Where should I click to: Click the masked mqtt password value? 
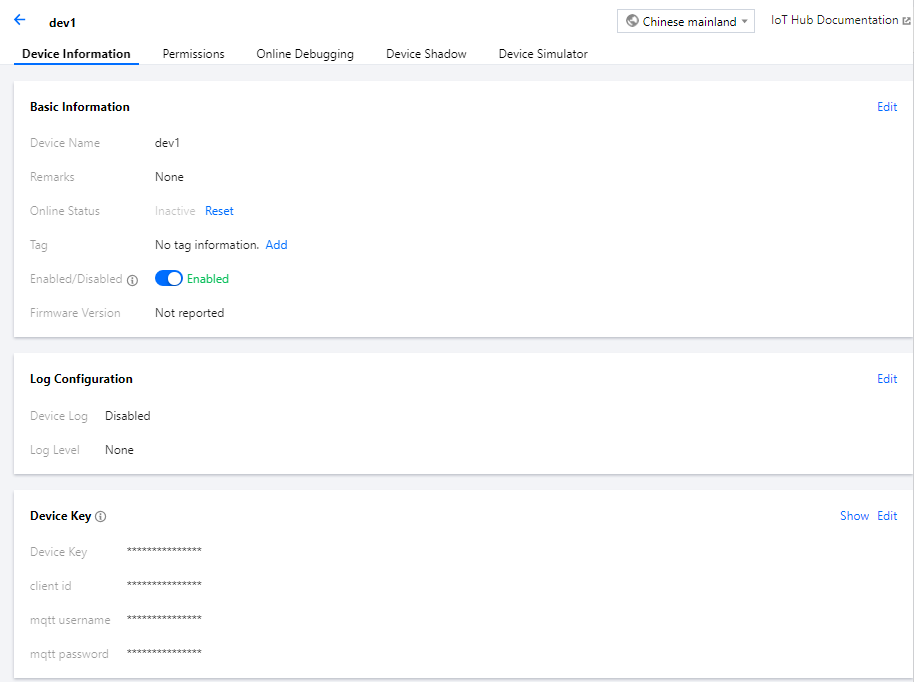(x=164, y=654)
